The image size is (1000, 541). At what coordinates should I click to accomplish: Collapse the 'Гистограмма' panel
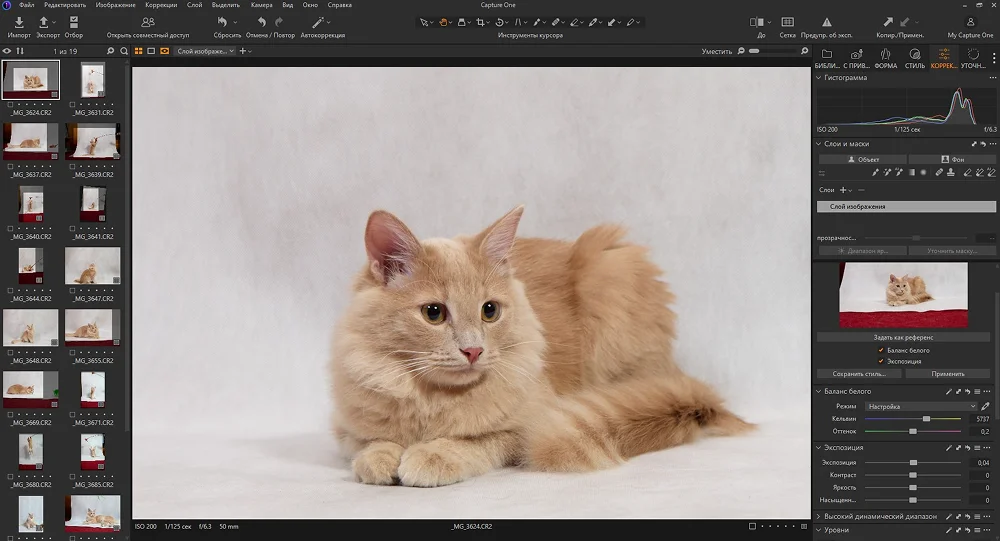click(x=820, y=77)
